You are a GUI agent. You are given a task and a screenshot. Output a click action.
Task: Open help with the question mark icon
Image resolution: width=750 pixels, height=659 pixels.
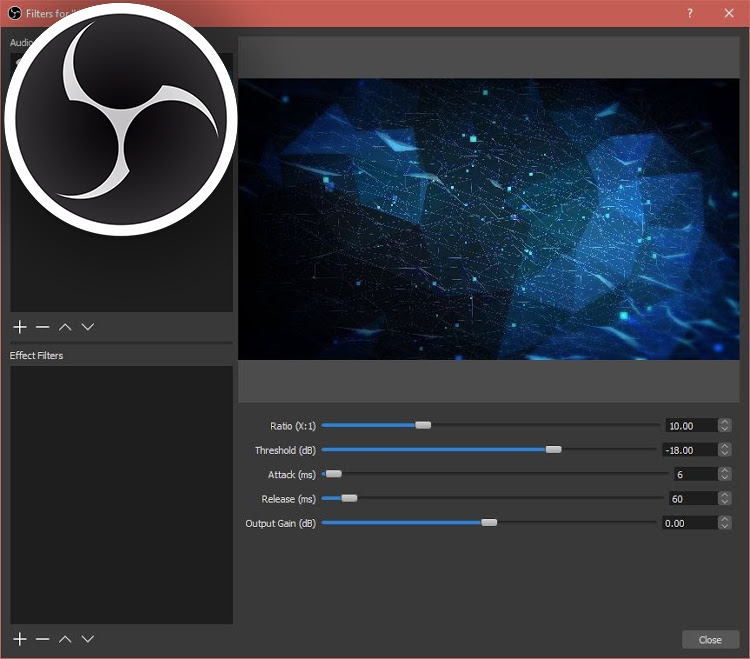[690, 13]
